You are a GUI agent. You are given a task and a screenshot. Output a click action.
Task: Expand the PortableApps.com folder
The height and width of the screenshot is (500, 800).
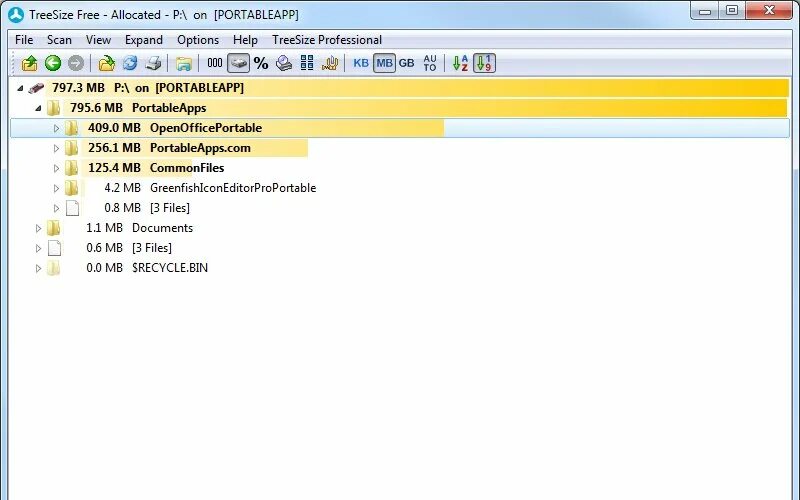pos(56,148)
